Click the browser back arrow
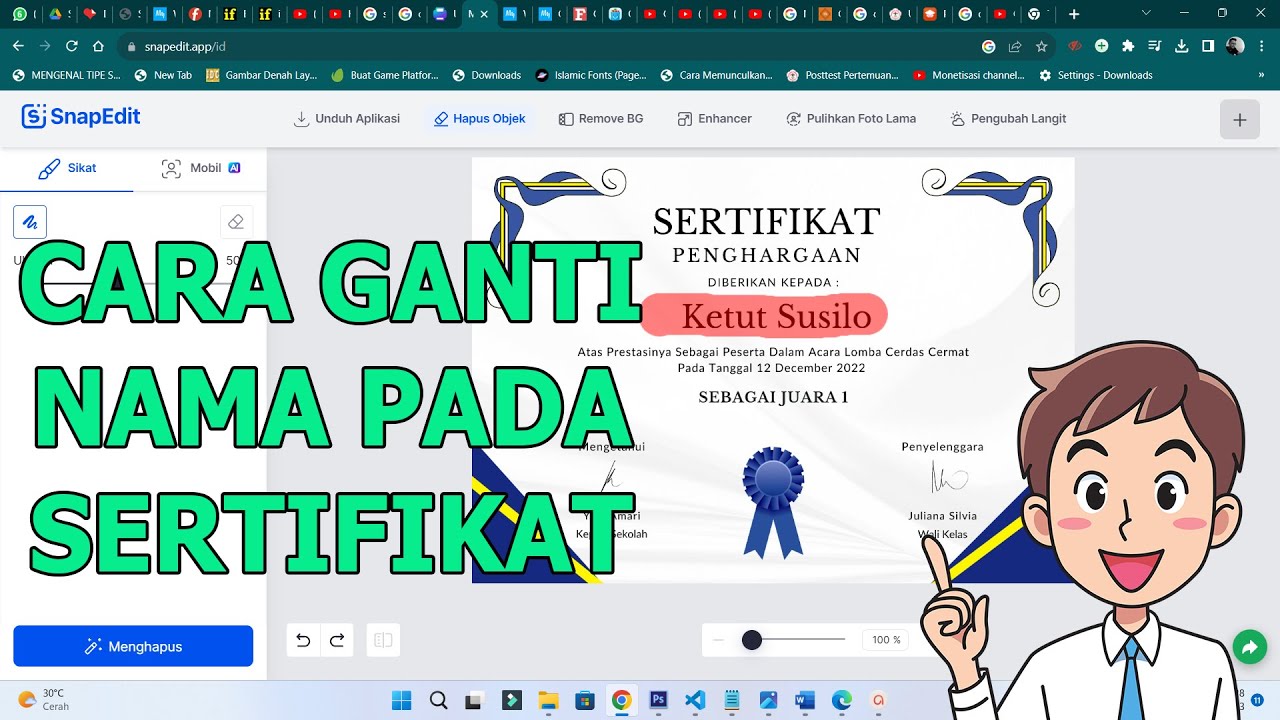The width and height of the screenshot is (1280, 720). [18, 46]
